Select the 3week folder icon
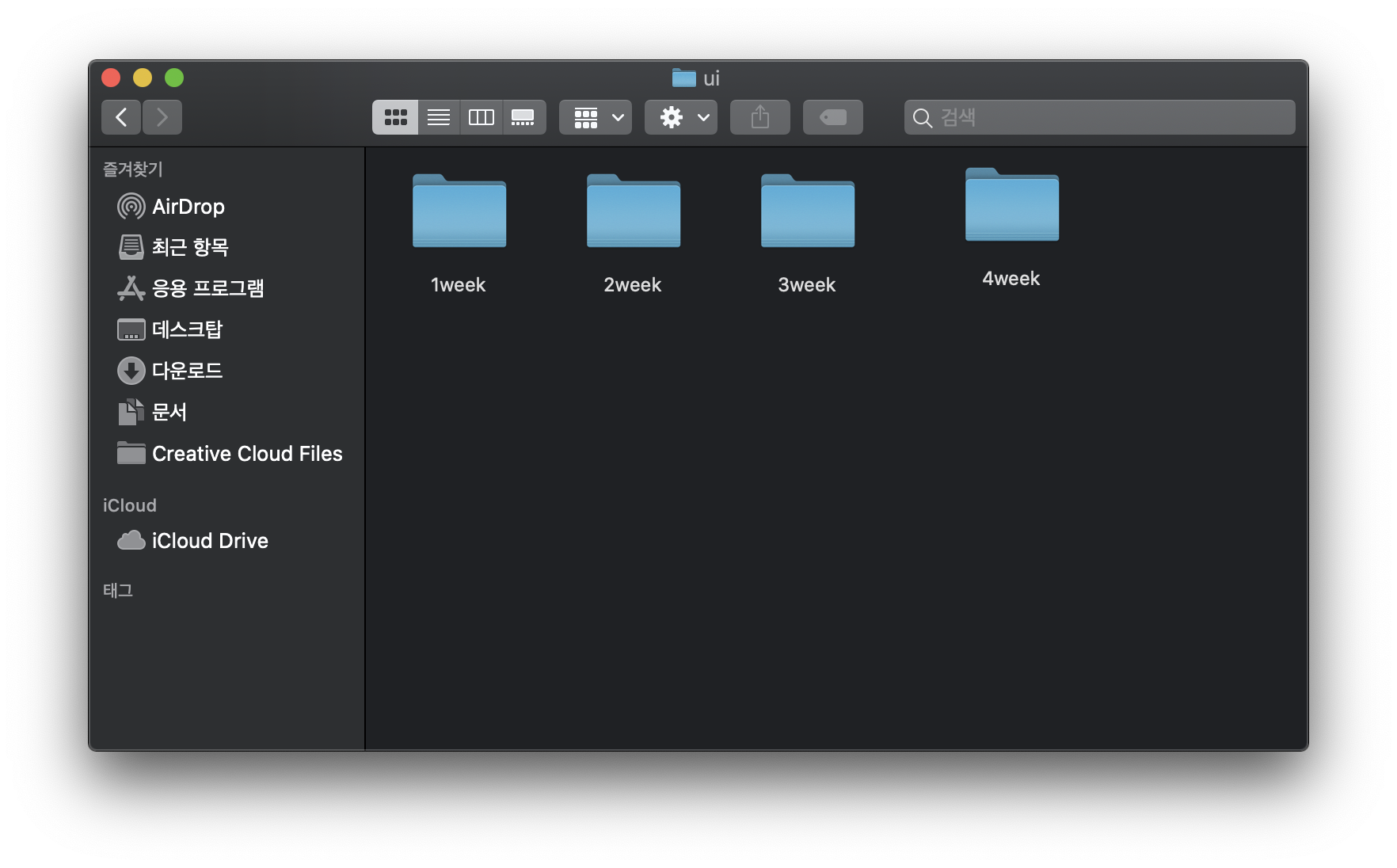The height and width of the screenshot is (868, 1397). [x=808, y=211]
